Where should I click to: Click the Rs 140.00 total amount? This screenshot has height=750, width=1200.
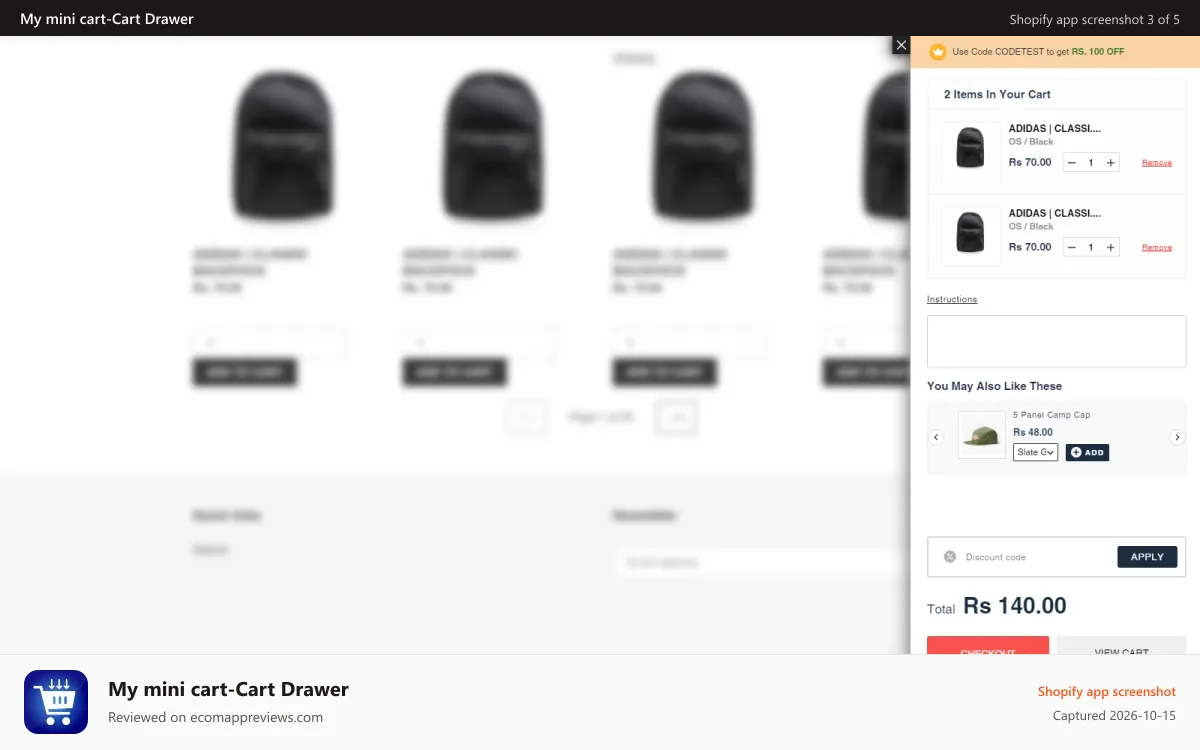click(1015, 606)
